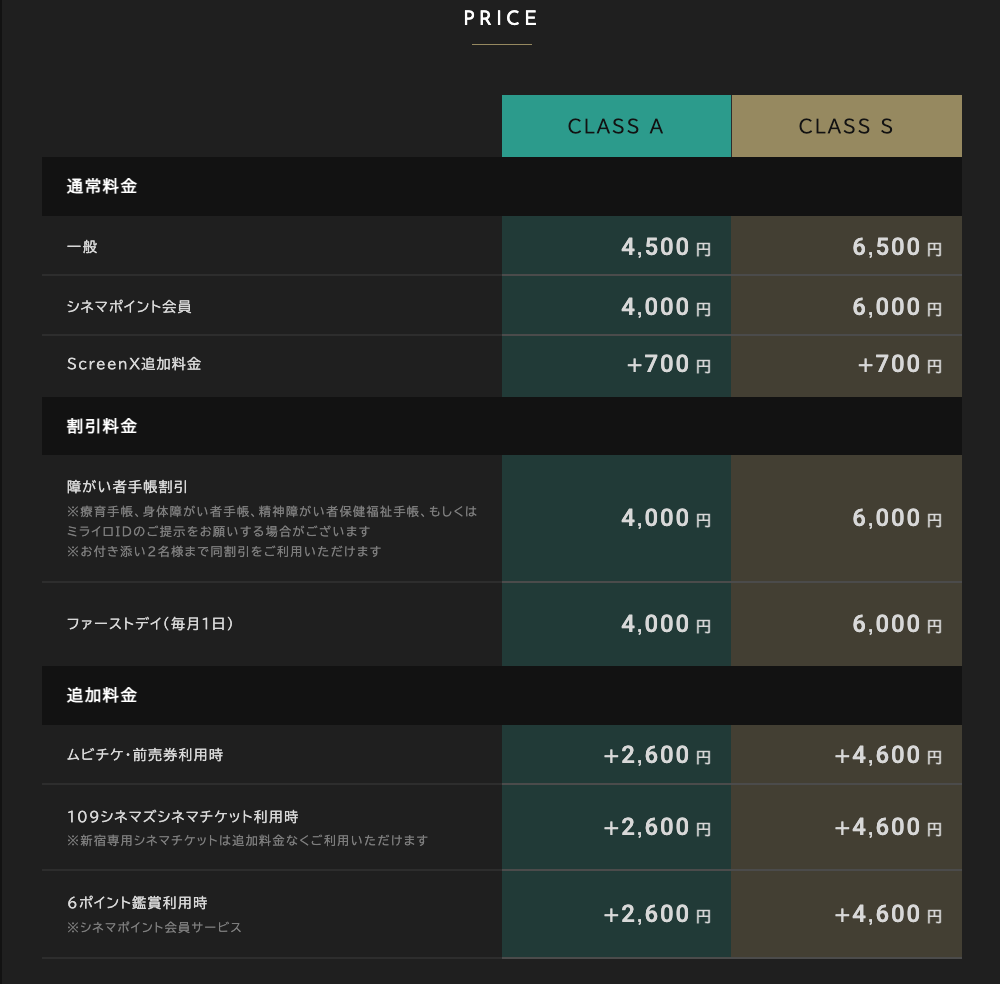Click the ムビチケ・前売券利用時 row label
The image size is (1000, 984).
tap(145, 755)
